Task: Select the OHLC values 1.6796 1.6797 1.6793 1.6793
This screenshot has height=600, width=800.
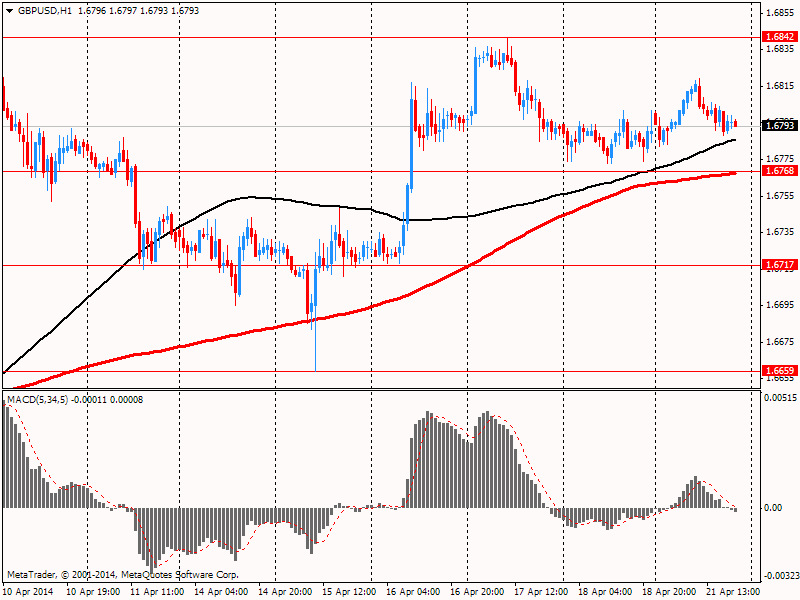Action: point(139,11)
